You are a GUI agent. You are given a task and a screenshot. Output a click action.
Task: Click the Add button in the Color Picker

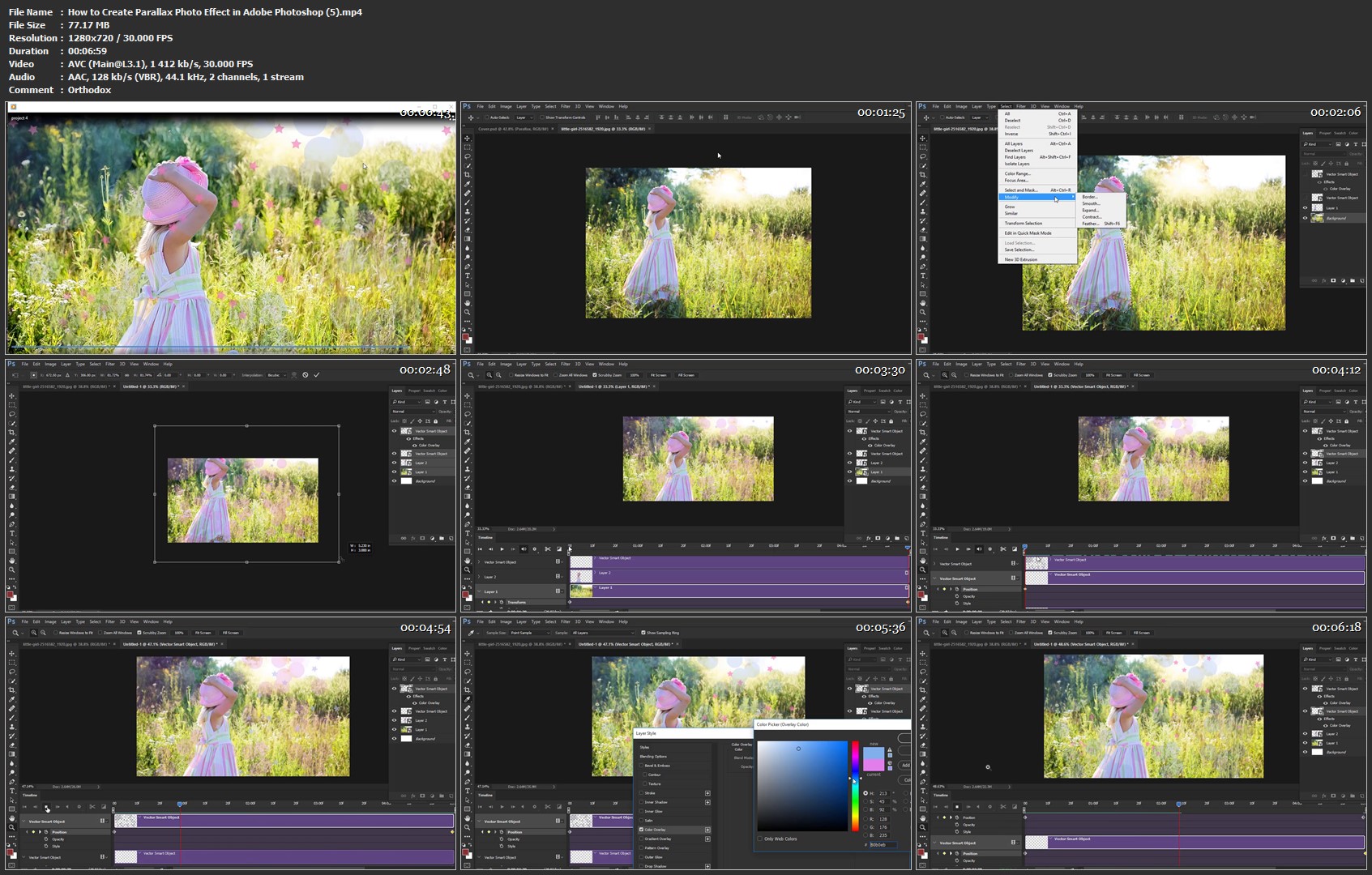tap(904, 766)
